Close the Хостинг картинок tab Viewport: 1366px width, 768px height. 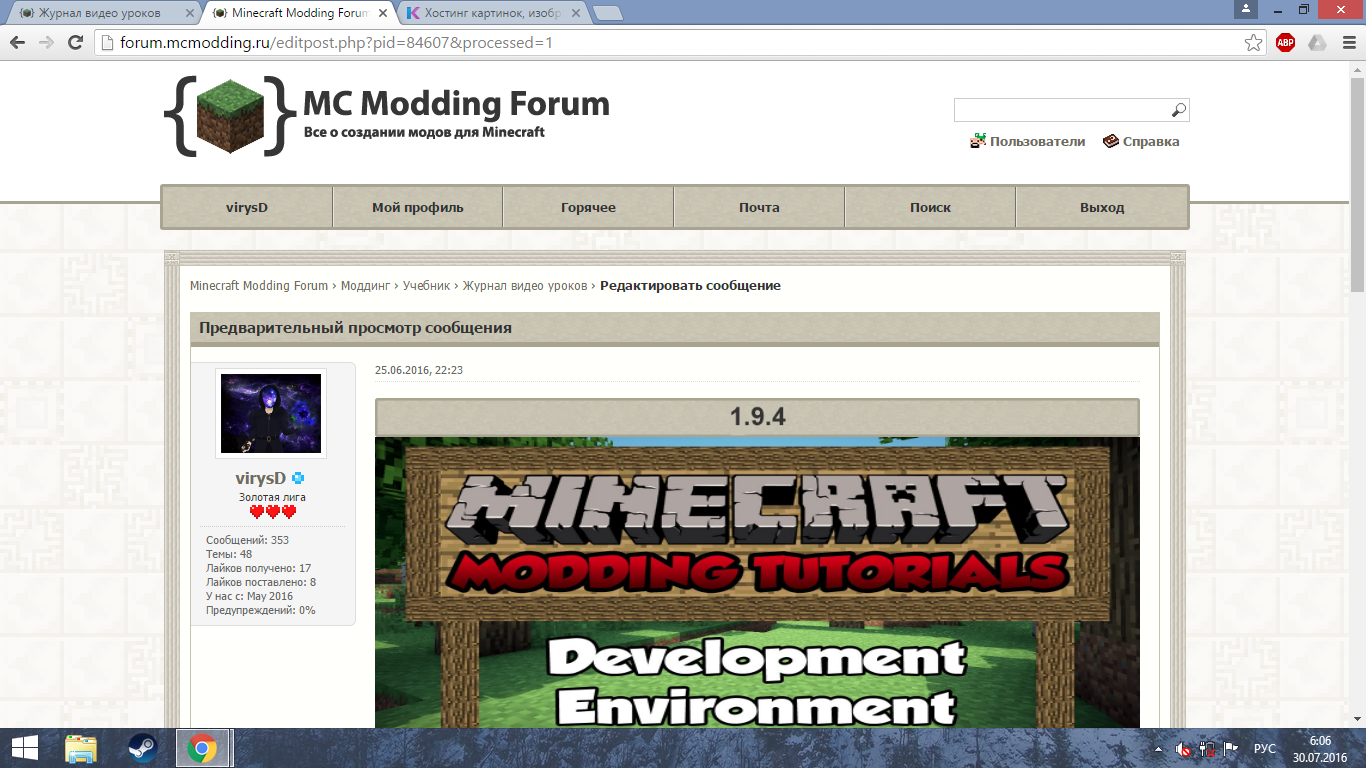(577, 13)
